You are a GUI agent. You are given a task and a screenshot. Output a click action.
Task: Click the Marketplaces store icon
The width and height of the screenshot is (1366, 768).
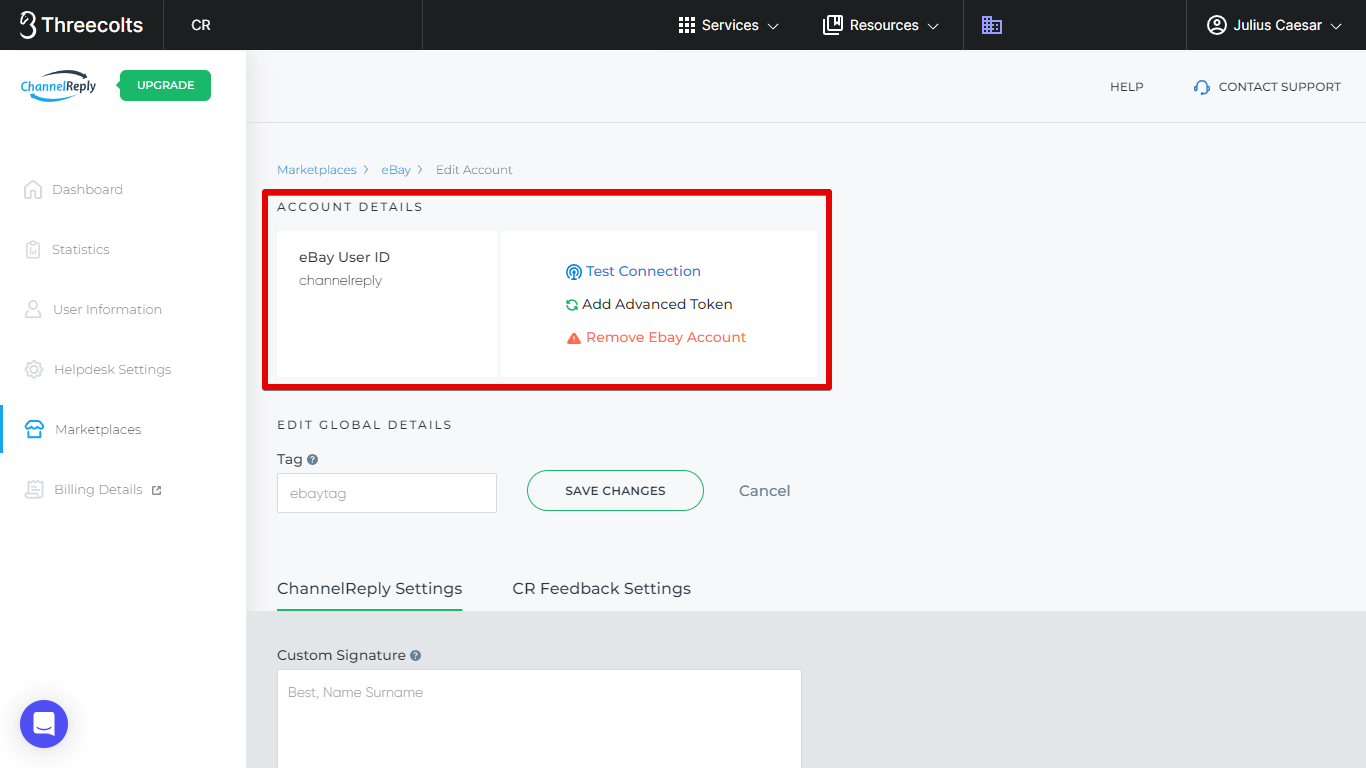(x=34, y=429)
